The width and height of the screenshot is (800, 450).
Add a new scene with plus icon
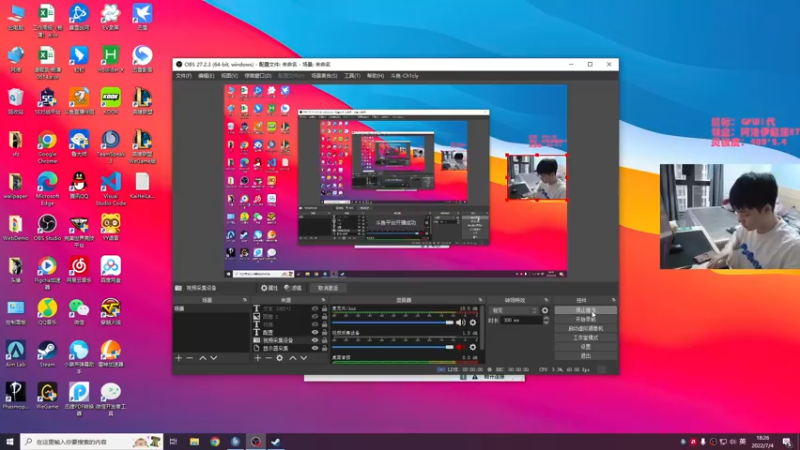(x=179, y=358)
